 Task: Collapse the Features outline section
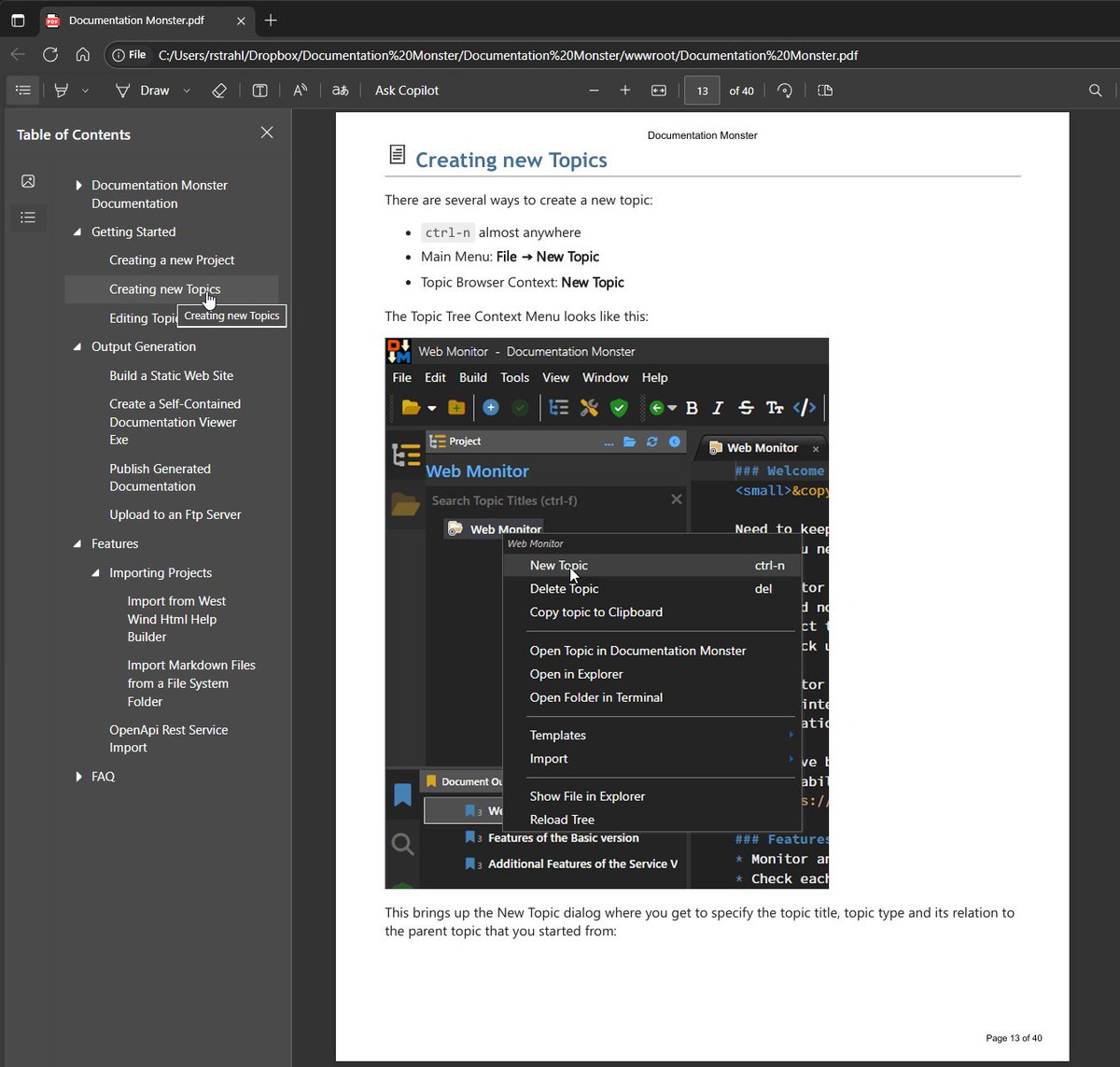click(77, 544)
